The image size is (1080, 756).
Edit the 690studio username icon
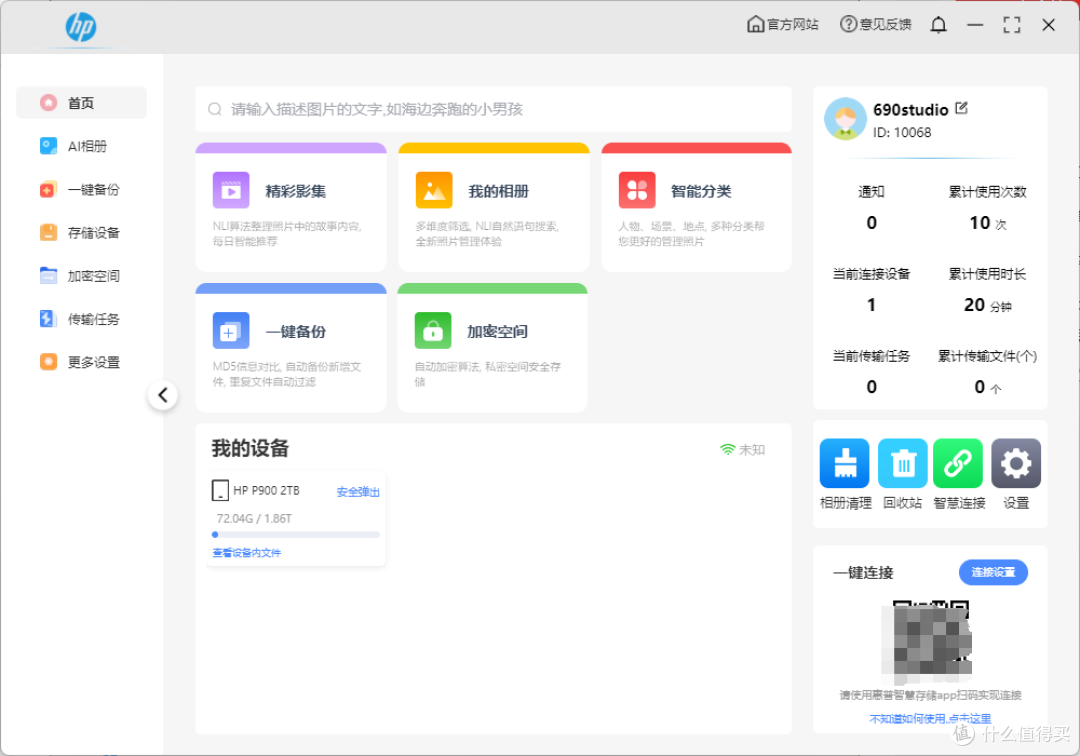(x=962, y=108)
